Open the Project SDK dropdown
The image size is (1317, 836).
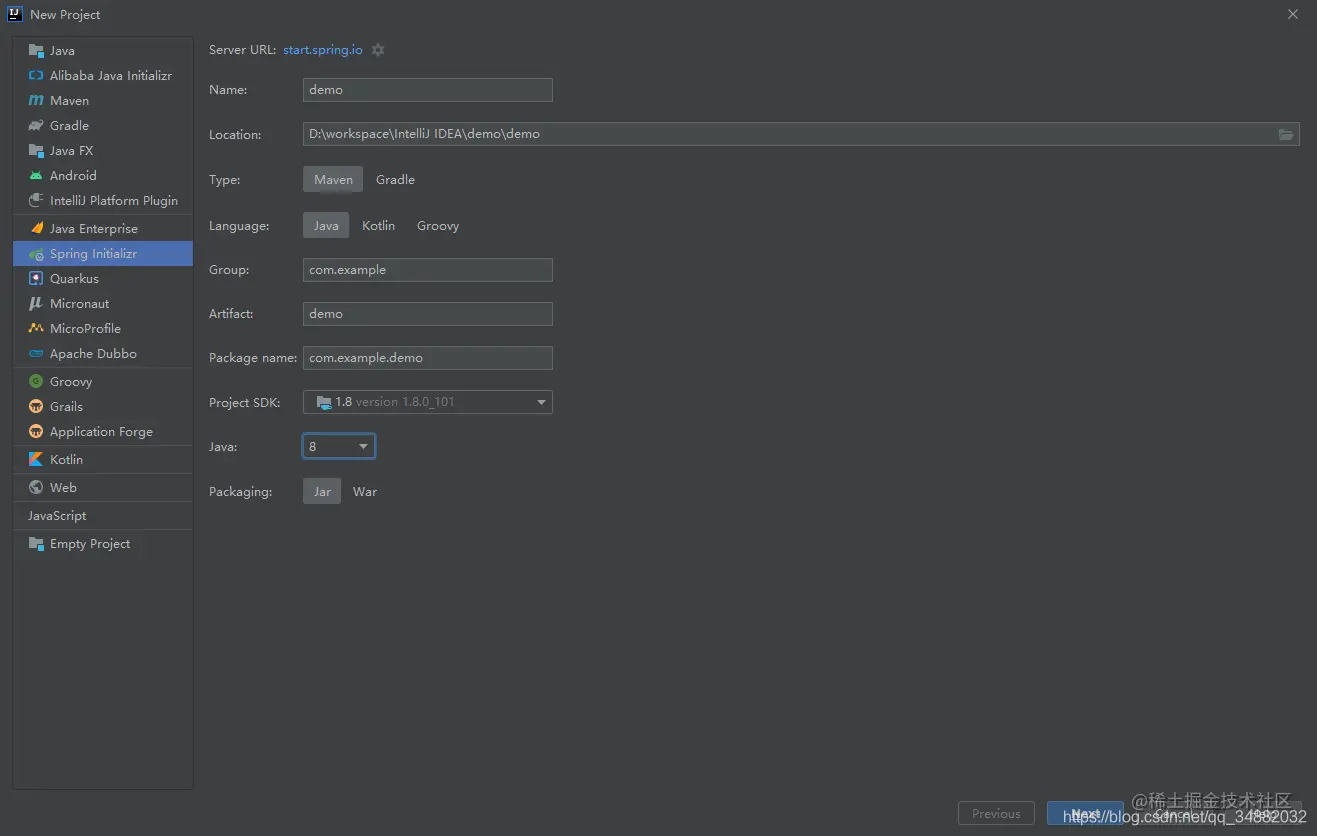pos(428,402)
